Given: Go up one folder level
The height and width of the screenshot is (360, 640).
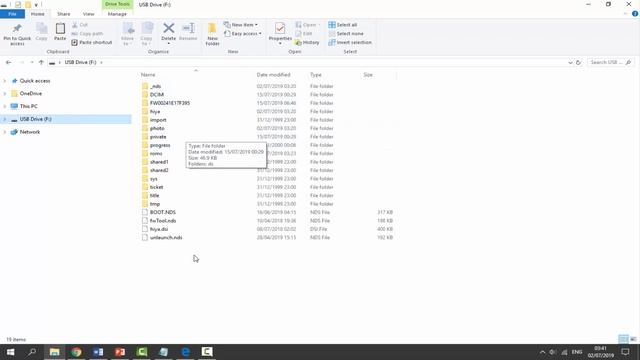Looking at the screenshot, I should [x=41, y=62].
